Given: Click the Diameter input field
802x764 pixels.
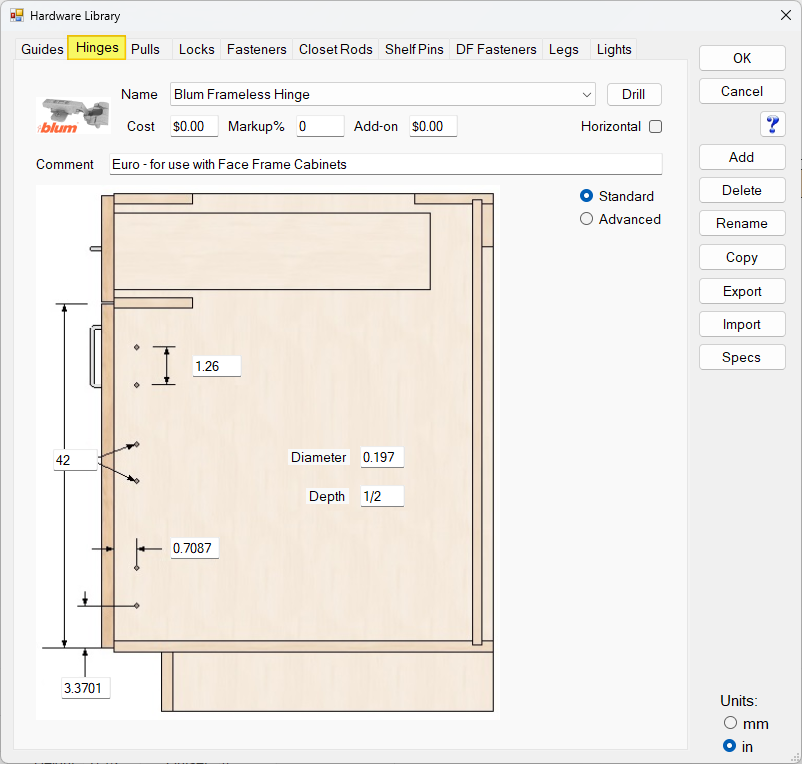Looking at the screenshot, I should (x=382, y=457).
